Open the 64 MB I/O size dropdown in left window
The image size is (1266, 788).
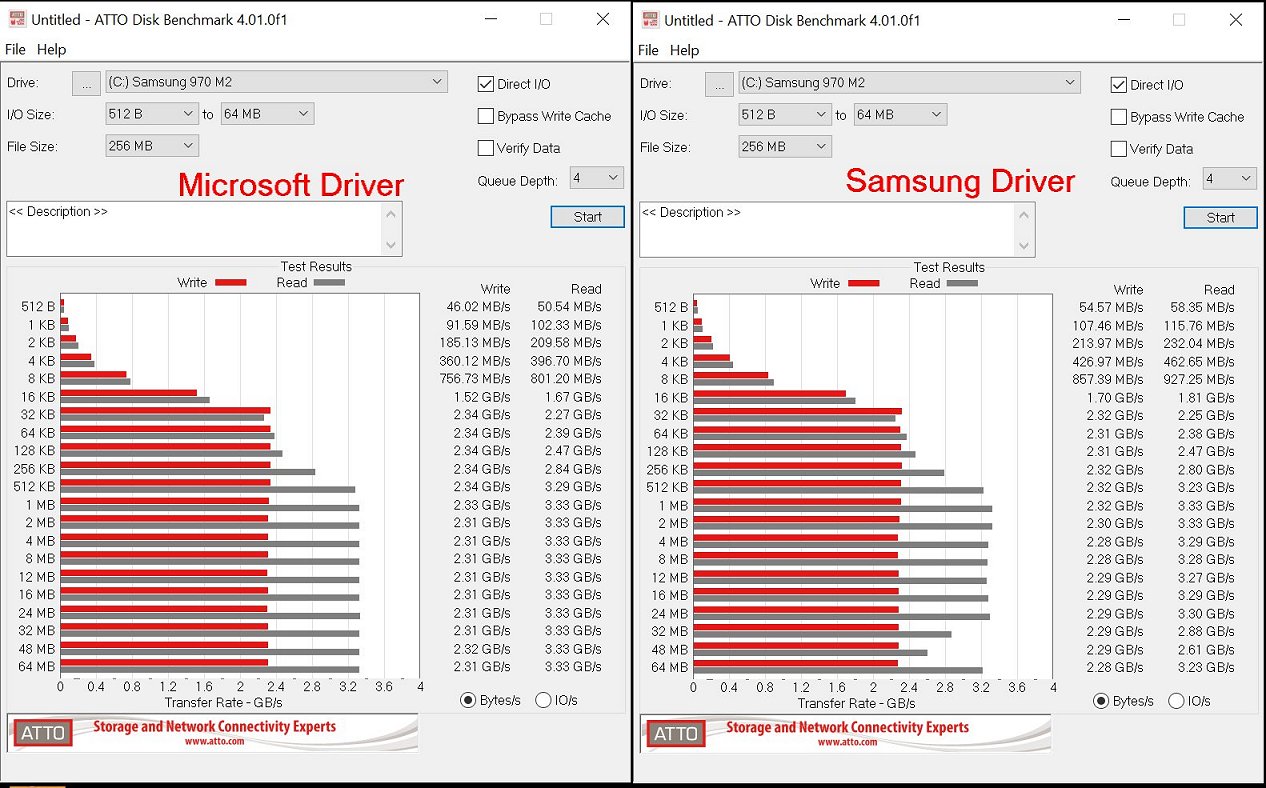pos(267,114)
